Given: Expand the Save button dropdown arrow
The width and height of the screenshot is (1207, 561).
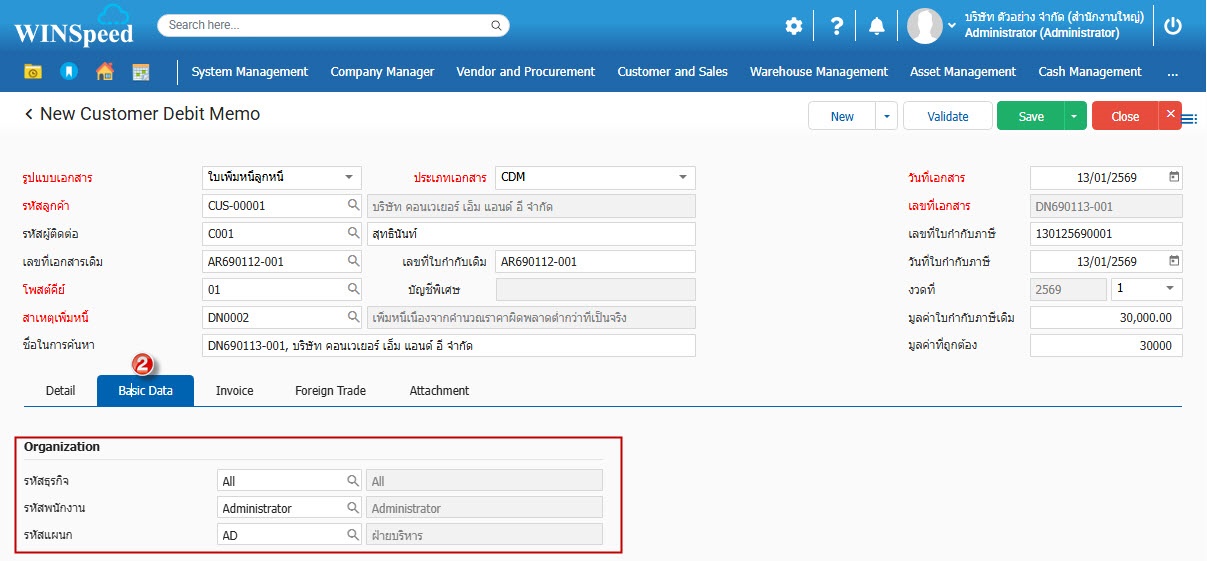Looking at the screenshot, I should point(1075,117).
